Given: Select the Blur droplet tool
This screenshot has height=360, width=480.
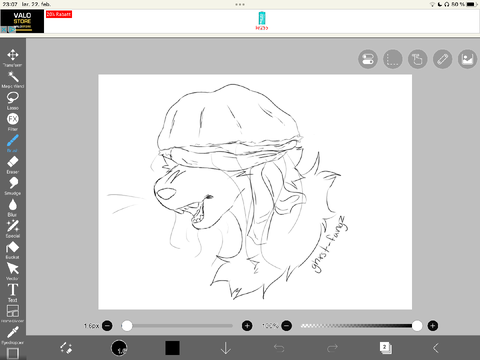Looking at the screenshot, I should tap(13, 207).
